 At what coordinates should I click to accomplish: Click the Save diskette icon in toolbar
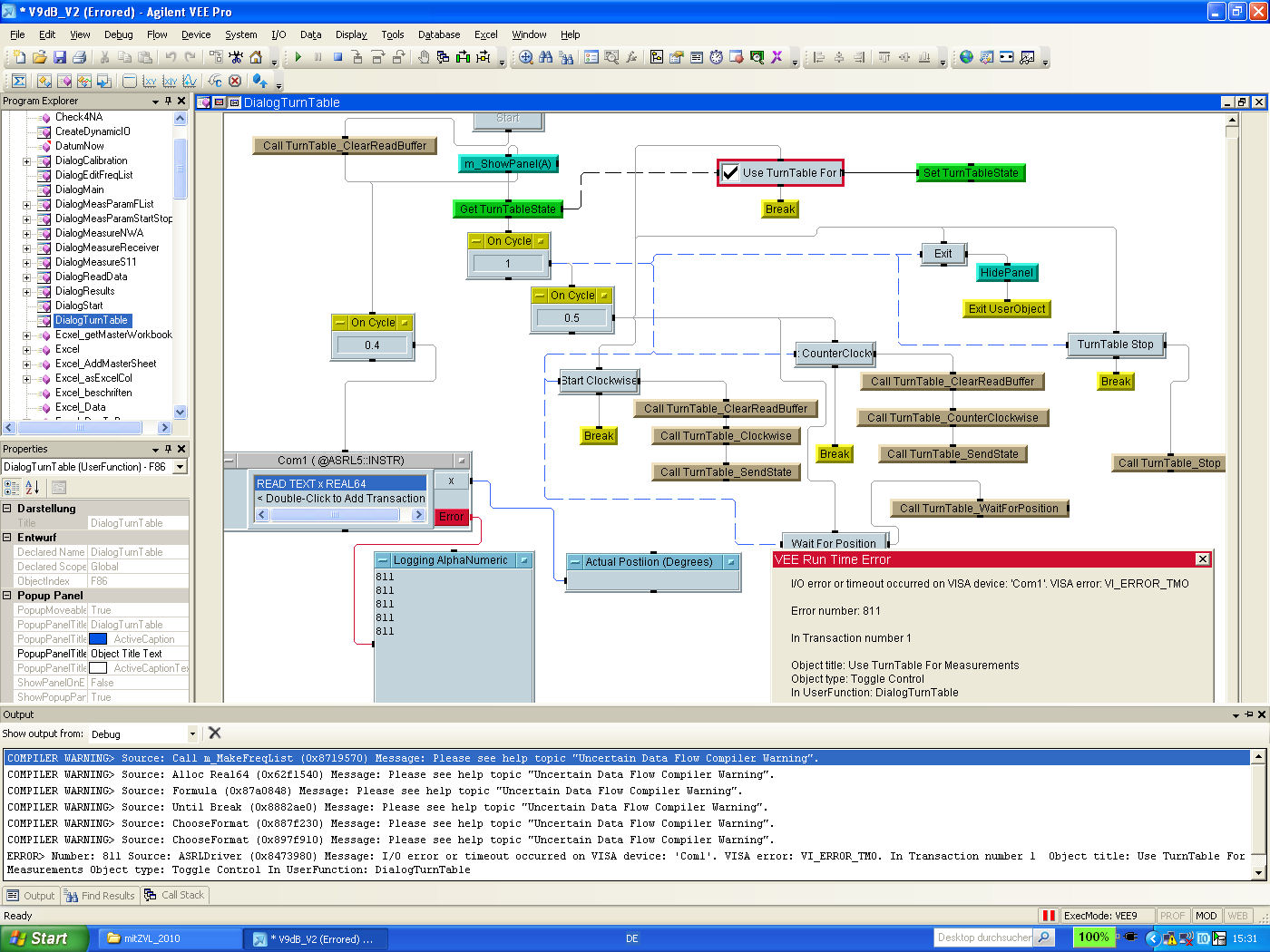pos(60,57)
